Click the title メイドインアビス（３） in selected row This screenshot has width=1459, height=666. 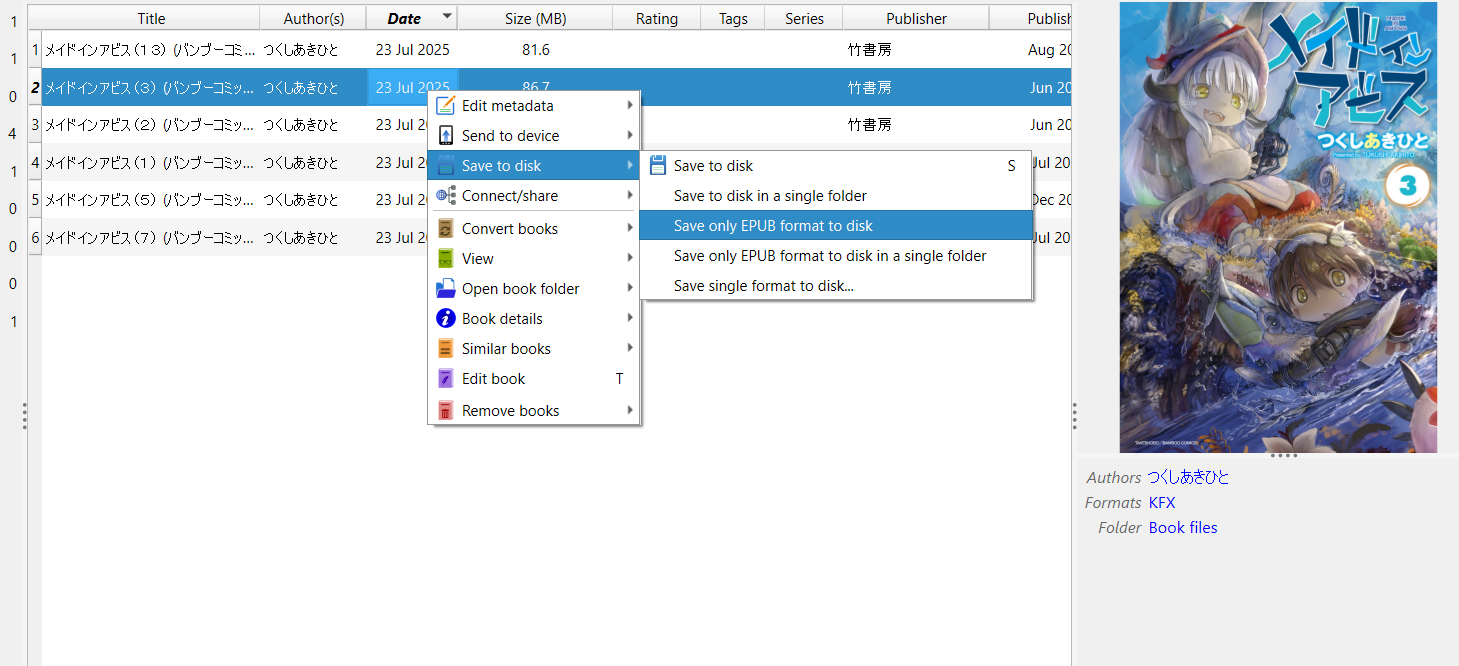pos(150,87)
